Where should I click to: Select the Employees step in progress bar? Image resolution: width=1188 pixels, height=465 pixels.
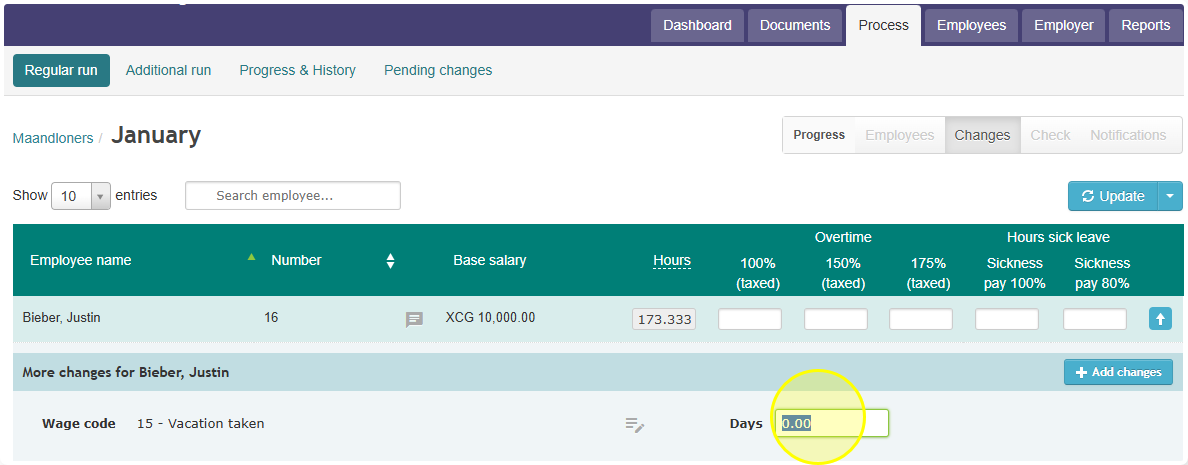pos(899,135)
